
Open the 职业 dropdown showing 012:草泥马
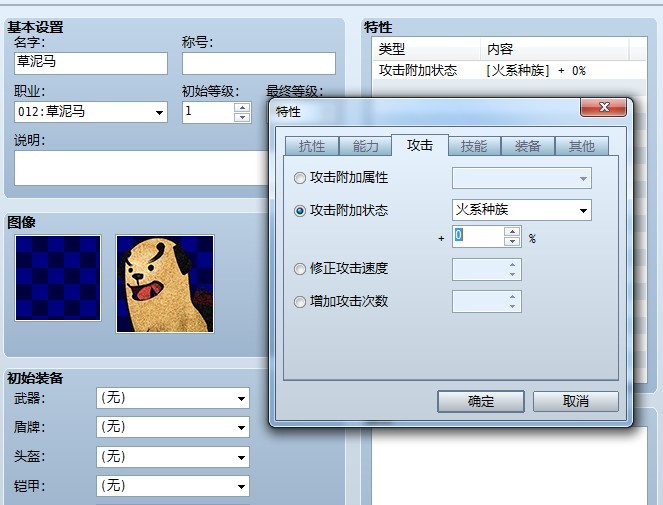point(91,112)
